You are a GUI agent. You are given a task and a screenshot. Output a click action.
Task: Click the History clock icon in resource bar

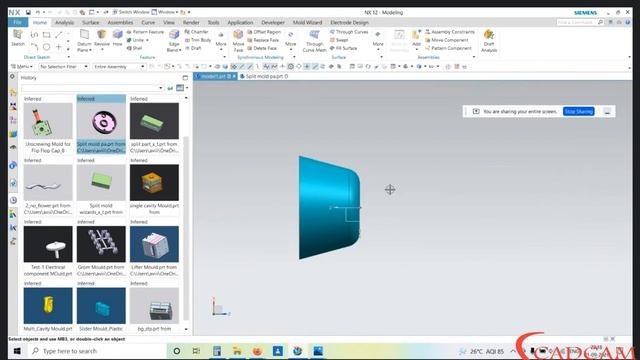pyautogui.click(x=13, y=200)
